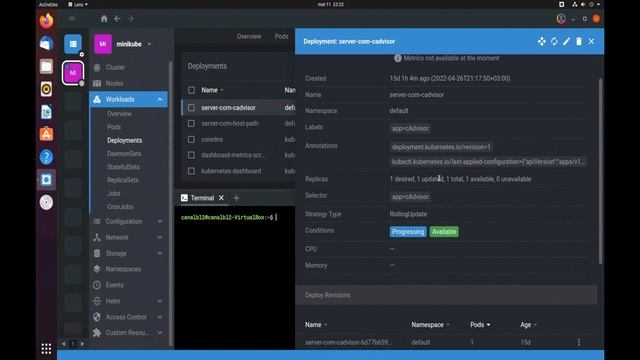Switch to the Pods tab
This screenshot has width=640, height=360.
(281, 36)
